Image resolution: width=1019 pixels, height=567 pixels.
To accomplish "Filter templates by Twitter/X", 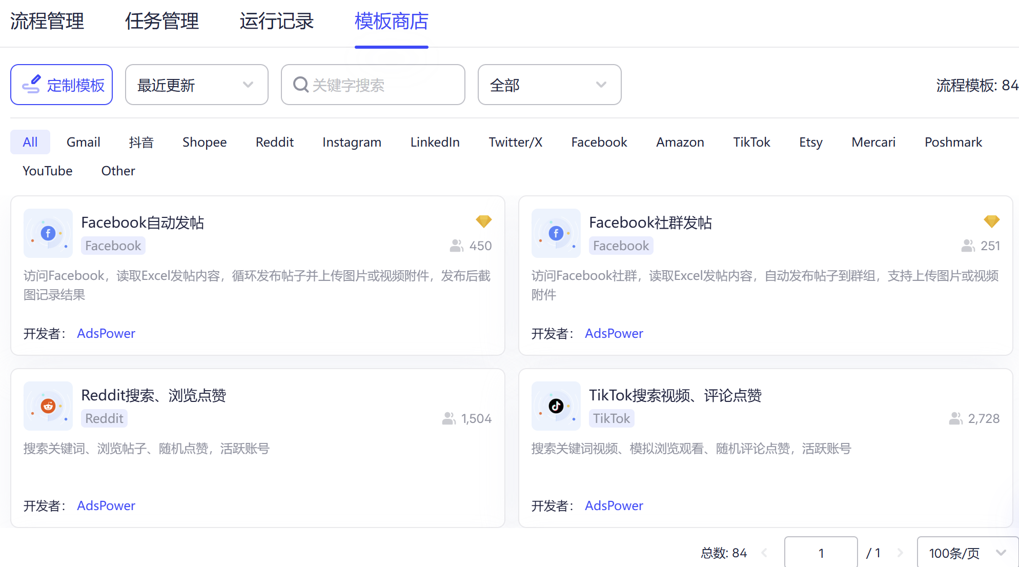I will click(515, 142).
